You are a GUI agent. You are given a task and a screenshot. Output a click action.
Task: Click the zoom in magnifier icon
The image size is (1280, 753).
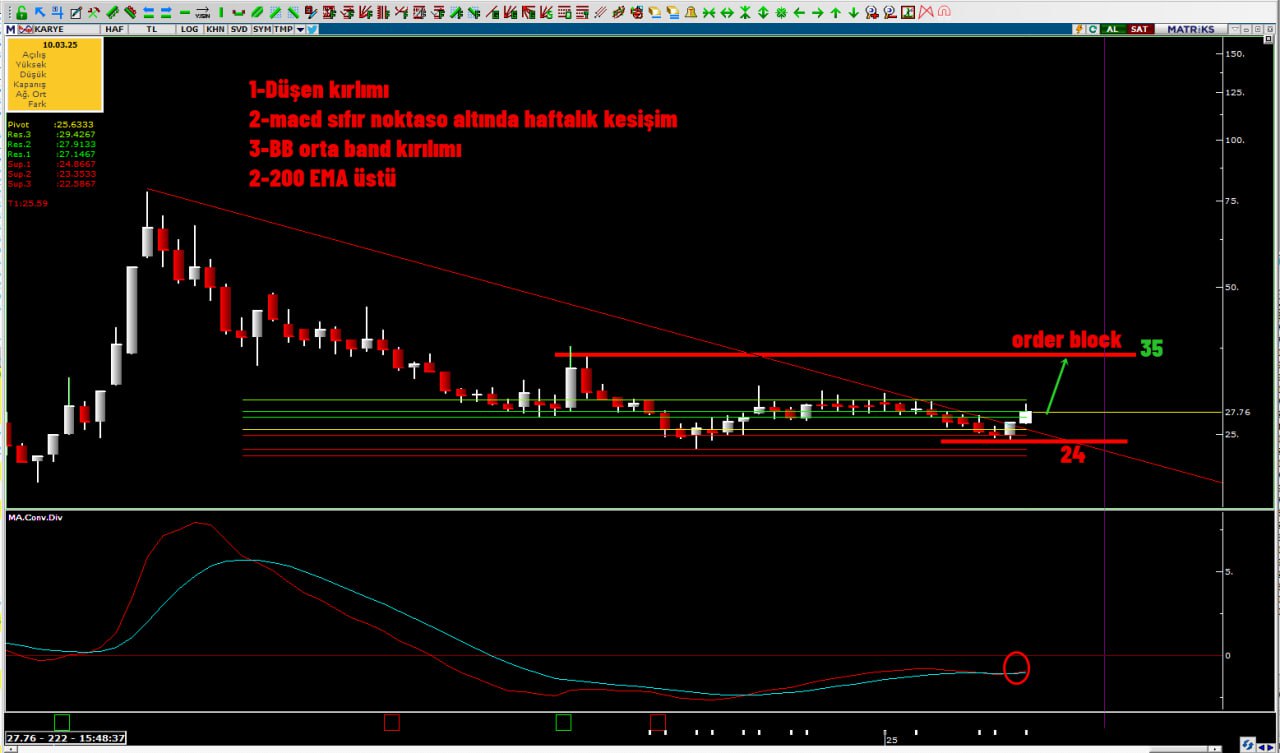(871, 12)
